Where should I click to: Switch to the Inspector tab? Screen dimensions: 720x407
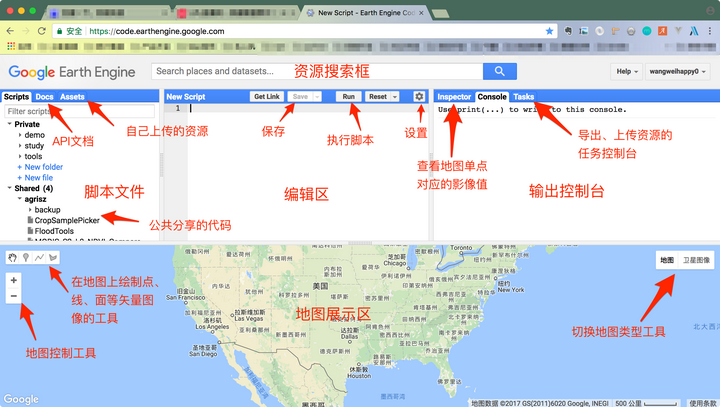tap(454, 96)
